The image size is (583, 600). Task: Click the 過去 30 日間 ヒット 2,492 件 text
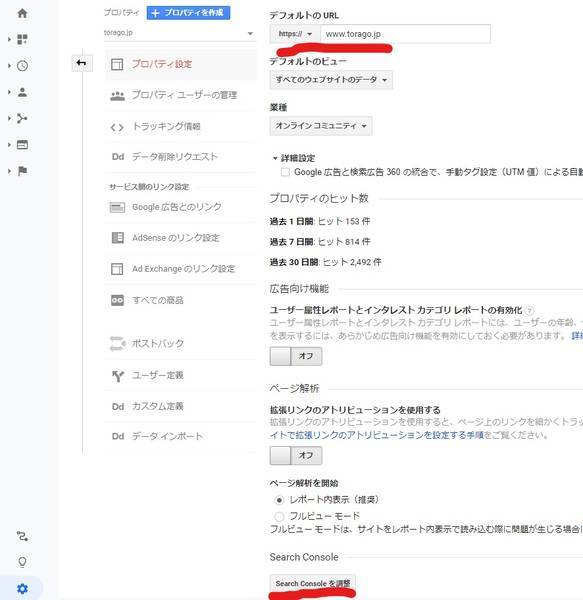point(326,262)
